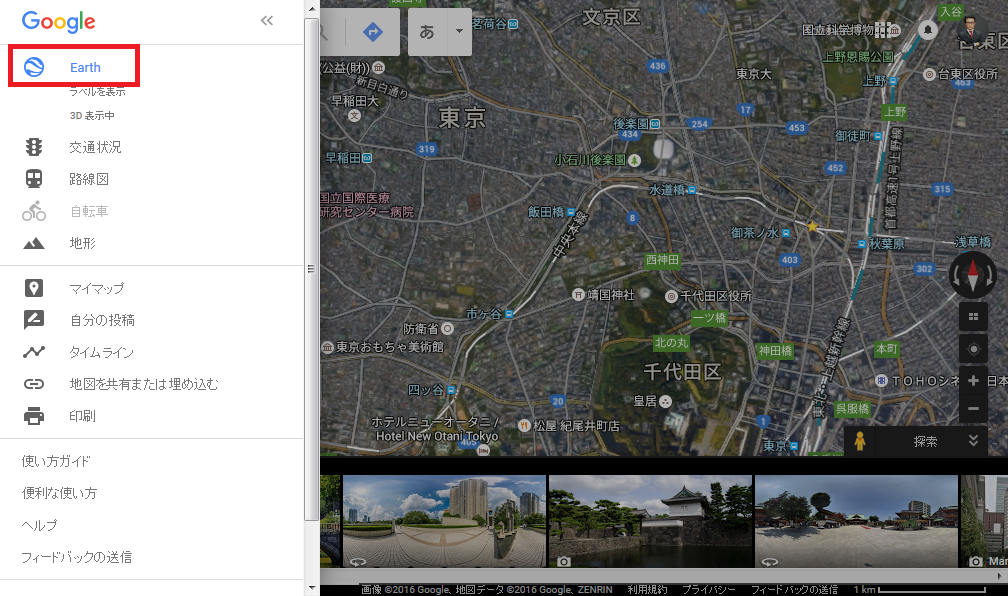This screenshot has width=1008, height=596.
Task: Toggle 3D 表示中 option
Action: tap(92, 116)
